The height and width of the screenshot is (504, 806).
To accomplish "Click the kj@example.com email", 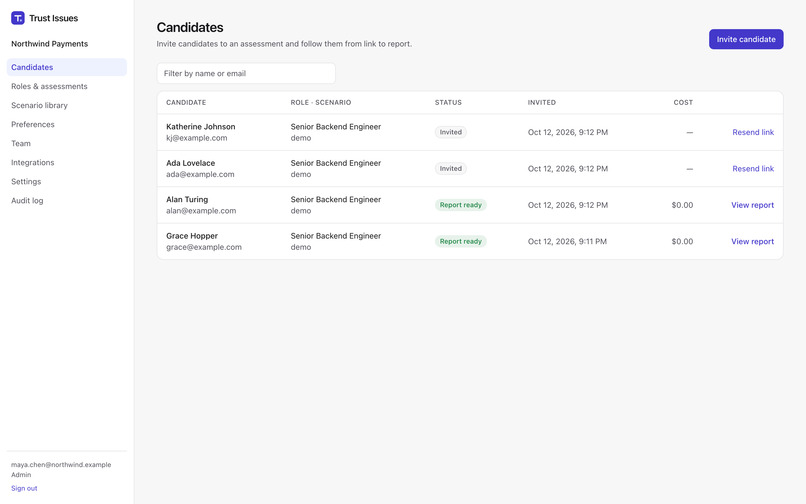I will point(196,138).
